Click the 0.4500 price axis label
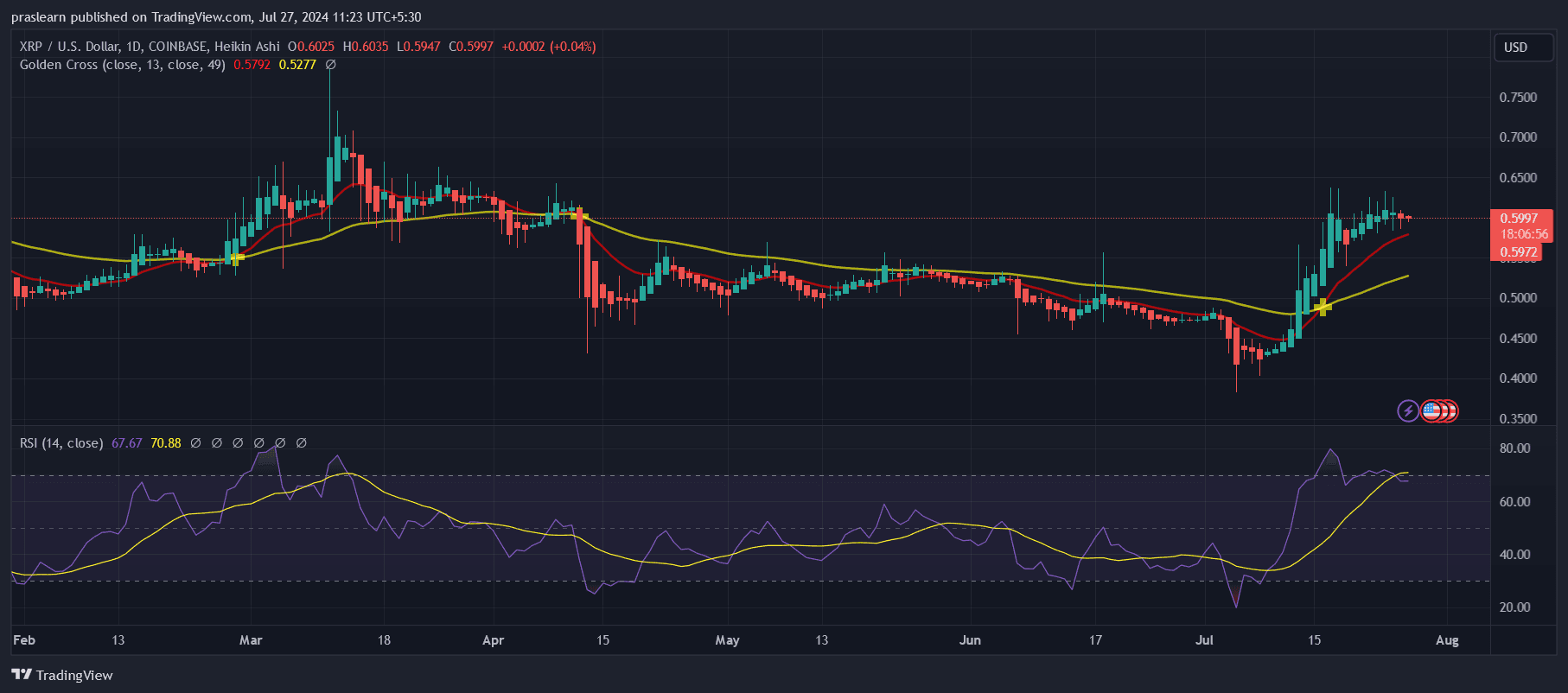 (1518, 339)
